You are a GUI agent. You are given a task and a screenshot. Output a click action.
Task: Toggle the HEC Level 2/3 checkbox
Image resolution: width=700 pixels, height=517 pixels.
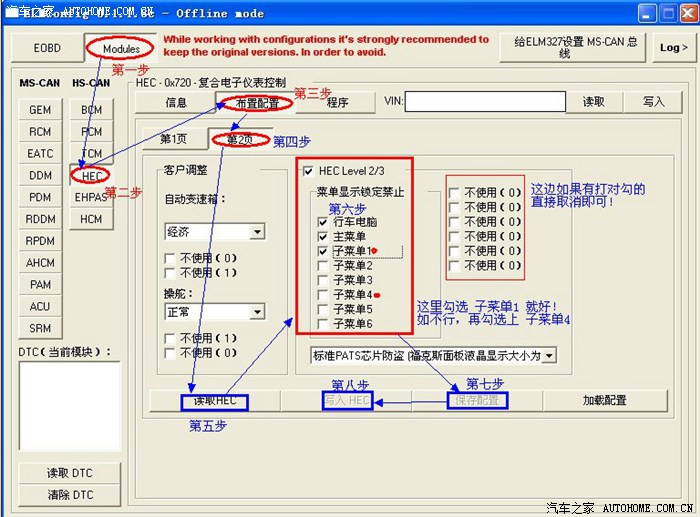[x=308, y=171]
